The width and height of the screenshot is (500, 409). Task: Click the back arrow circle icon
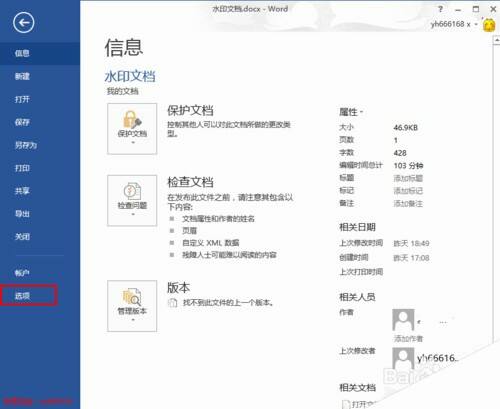[23, 23]
